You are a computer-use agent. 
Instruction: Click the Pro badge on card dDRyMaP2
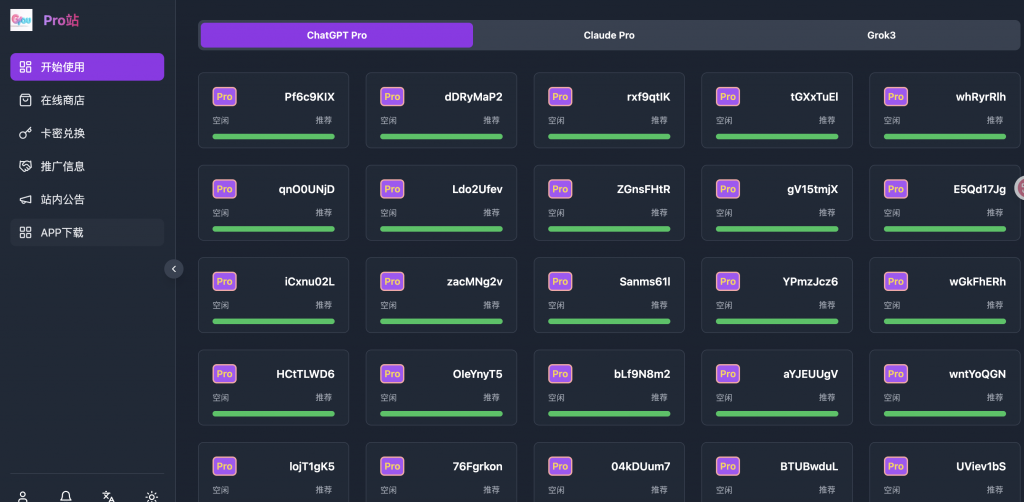392,97
